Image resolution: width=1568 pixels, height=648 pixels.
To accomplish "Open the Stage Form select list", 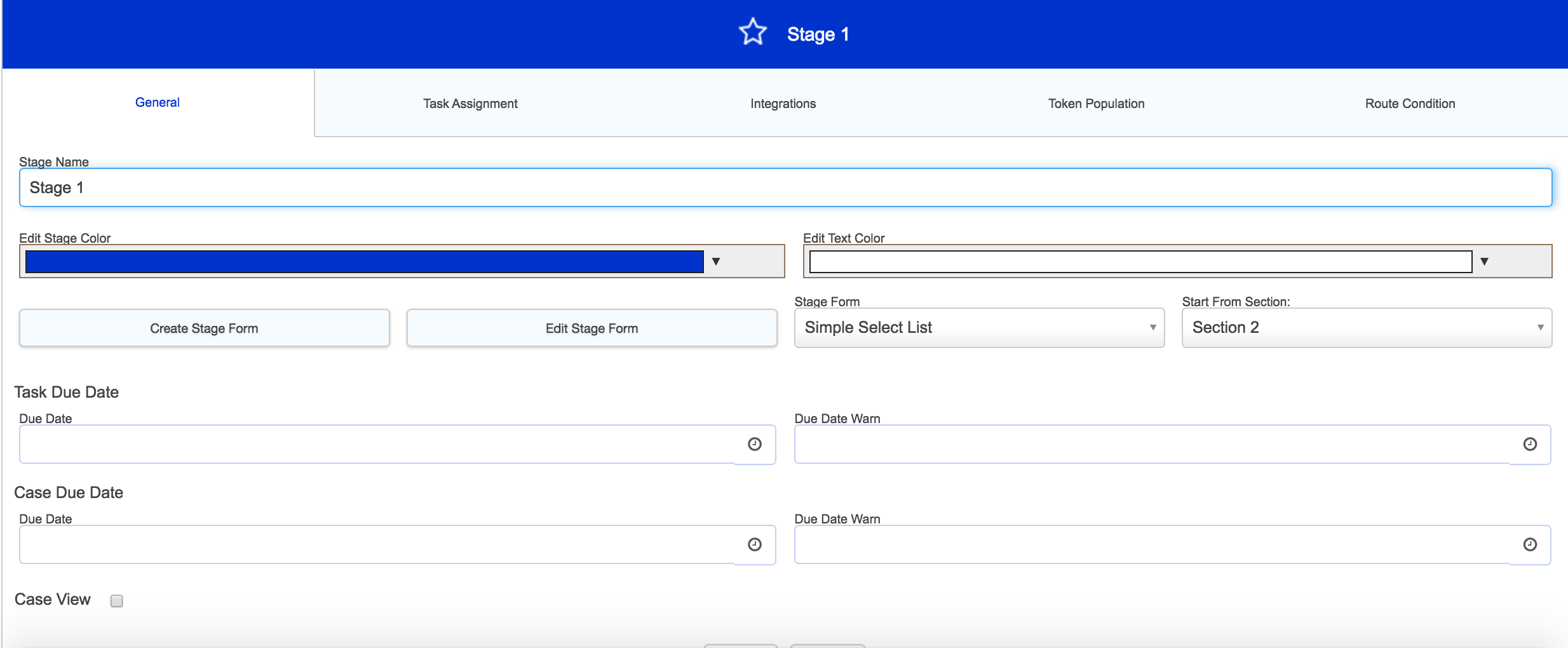I will coord(979,328).
